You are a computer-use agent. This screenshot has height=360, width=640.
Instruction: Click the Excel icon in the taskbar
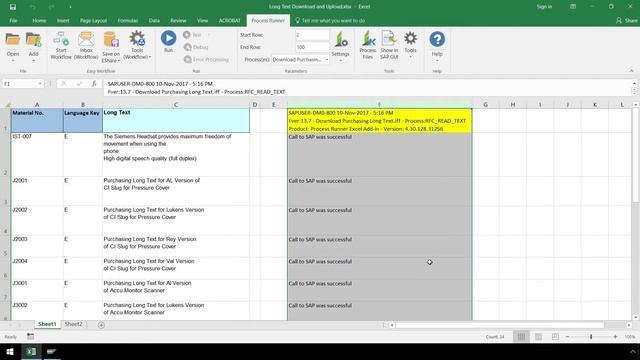(x=31, y=351)
